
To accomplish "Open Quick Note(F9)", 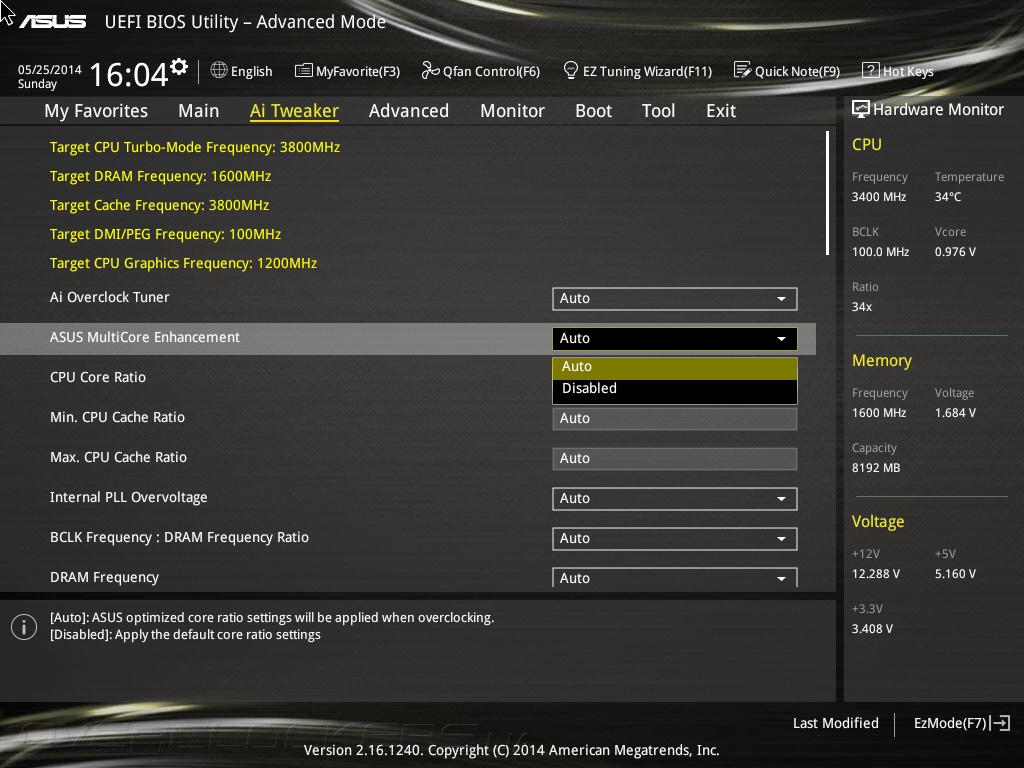I will (x=787, y=71).
